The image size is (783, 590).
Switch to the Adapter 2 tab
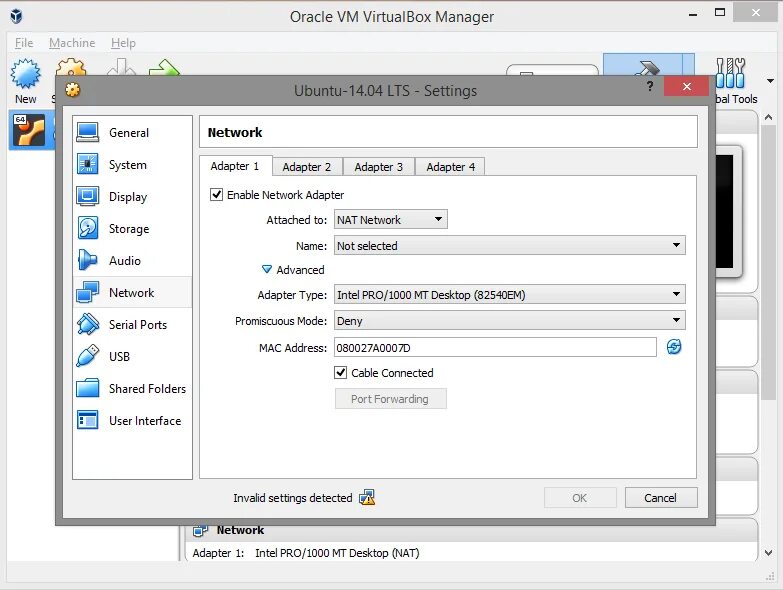pyautogui.click(x=307, y=167)
